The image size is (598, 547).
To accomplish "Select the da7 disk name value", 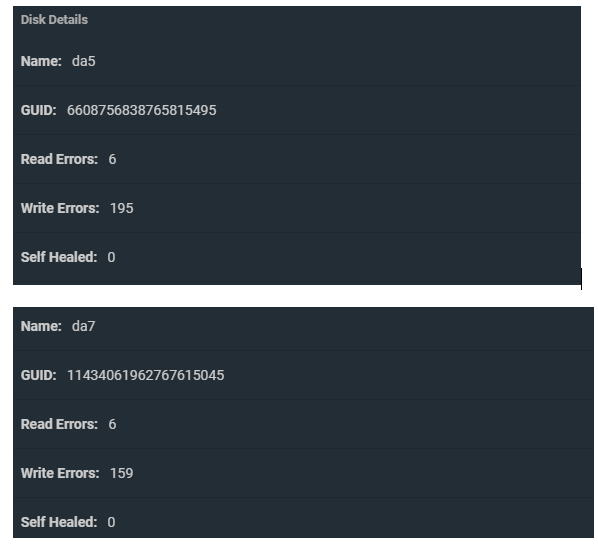I will tap(84, 326).
